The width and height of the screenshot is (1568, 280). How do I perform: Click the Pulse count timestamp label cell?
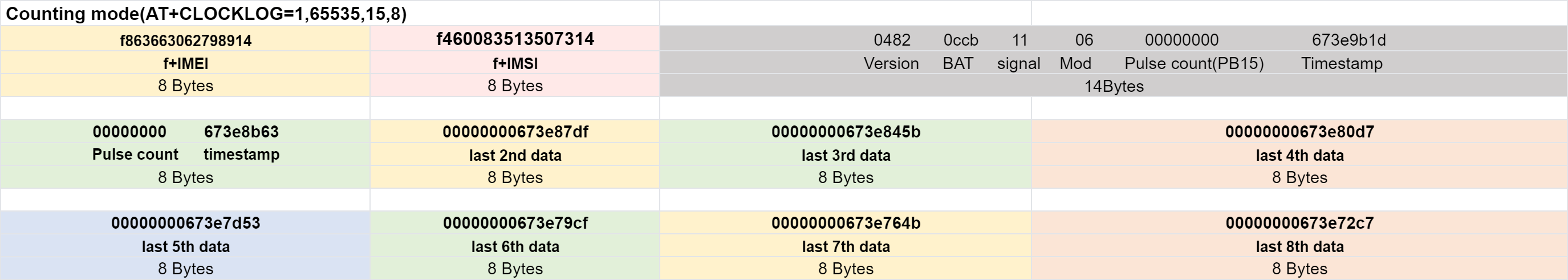click(186, 155)
